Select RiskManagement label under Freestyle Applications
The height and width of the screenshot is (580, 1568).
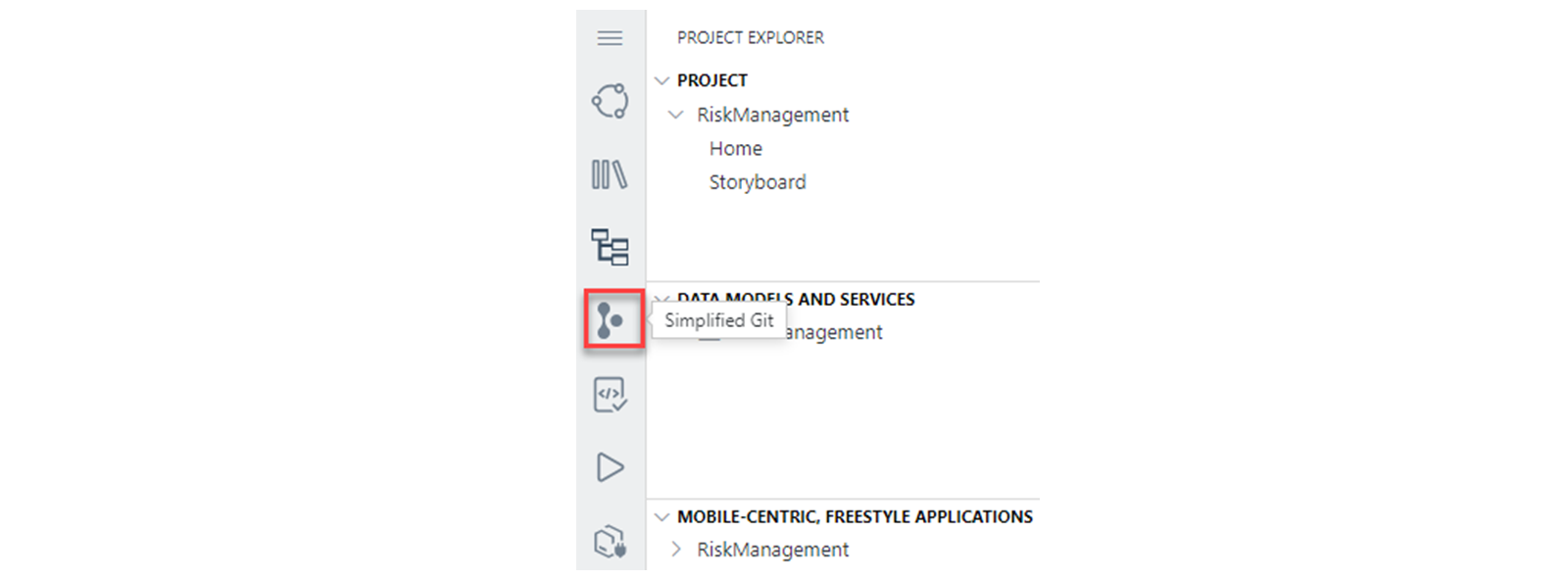pos(772,550)
